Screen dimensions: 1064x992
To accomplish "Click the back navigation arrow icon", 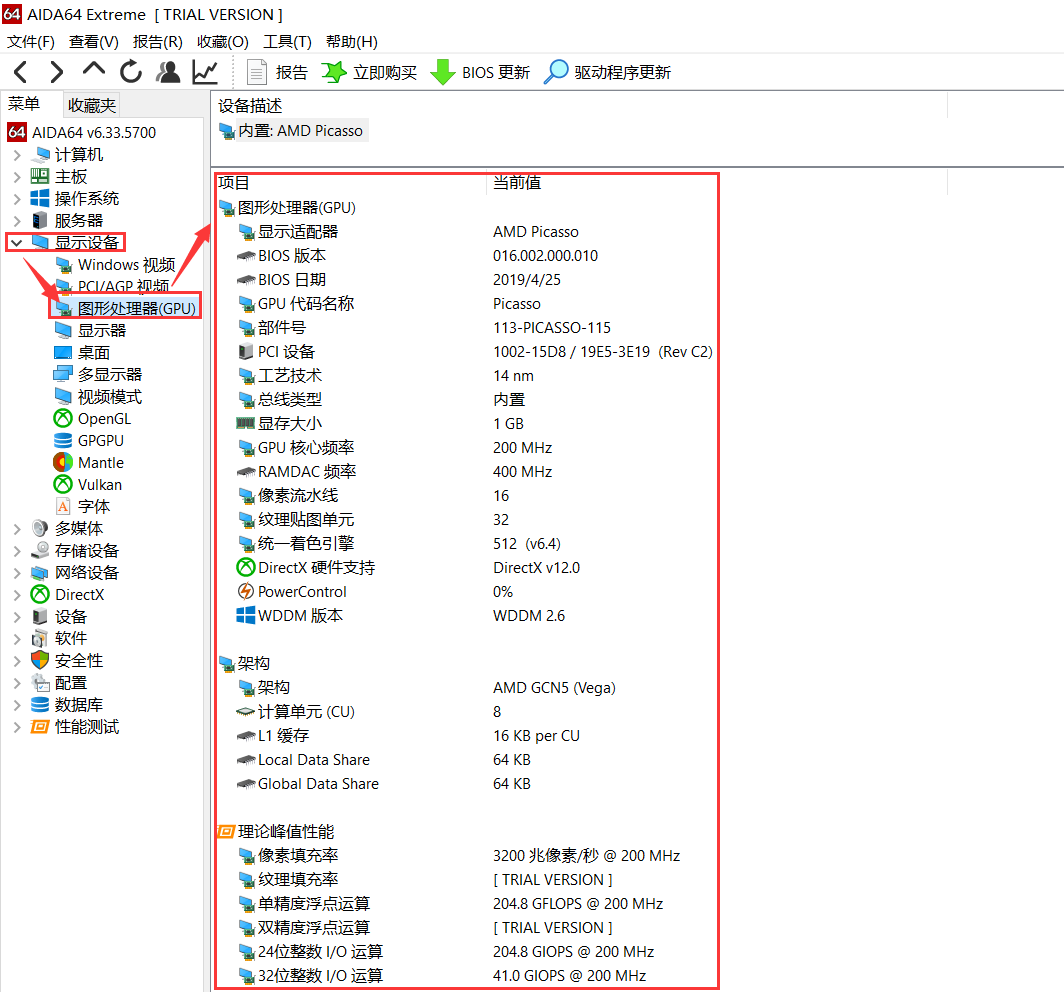I will click(x=20, y=71).
